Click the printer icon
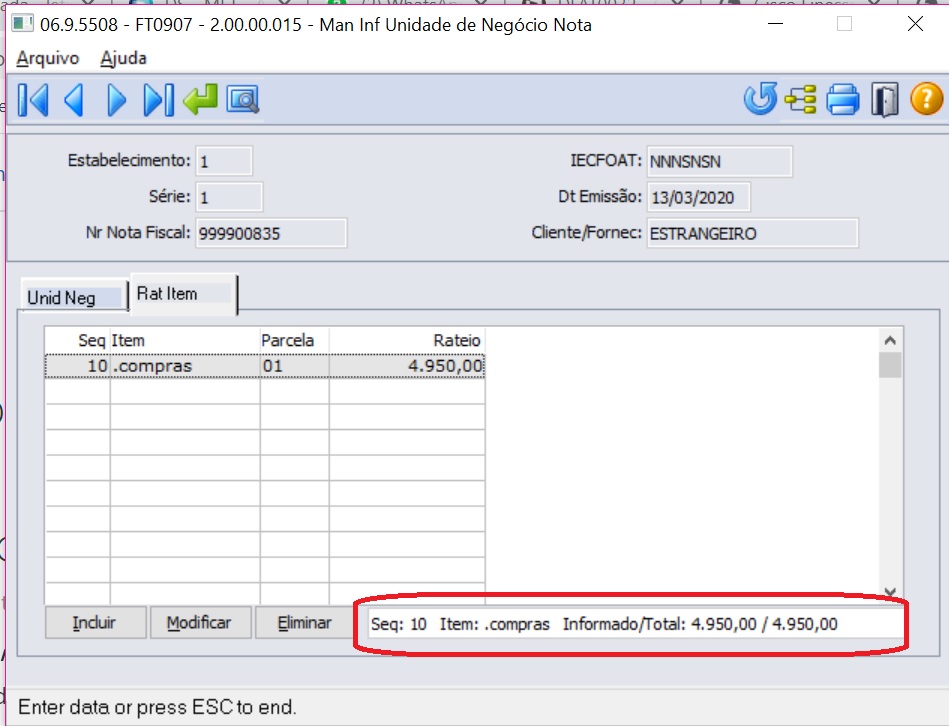 point(842,99)
